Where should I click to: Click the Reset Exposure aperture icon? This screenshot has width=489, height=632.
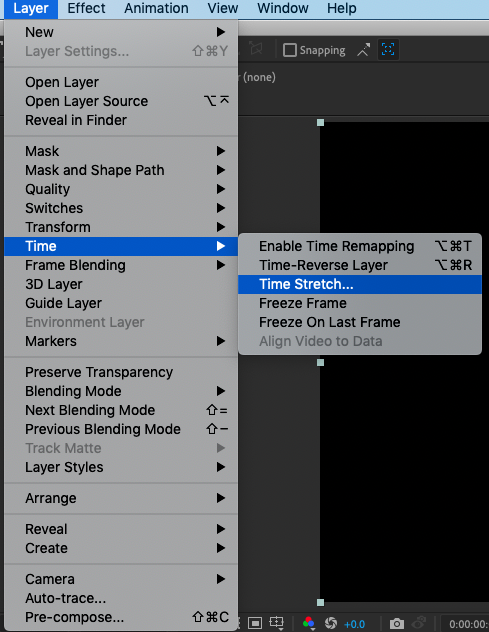(331, 623)
